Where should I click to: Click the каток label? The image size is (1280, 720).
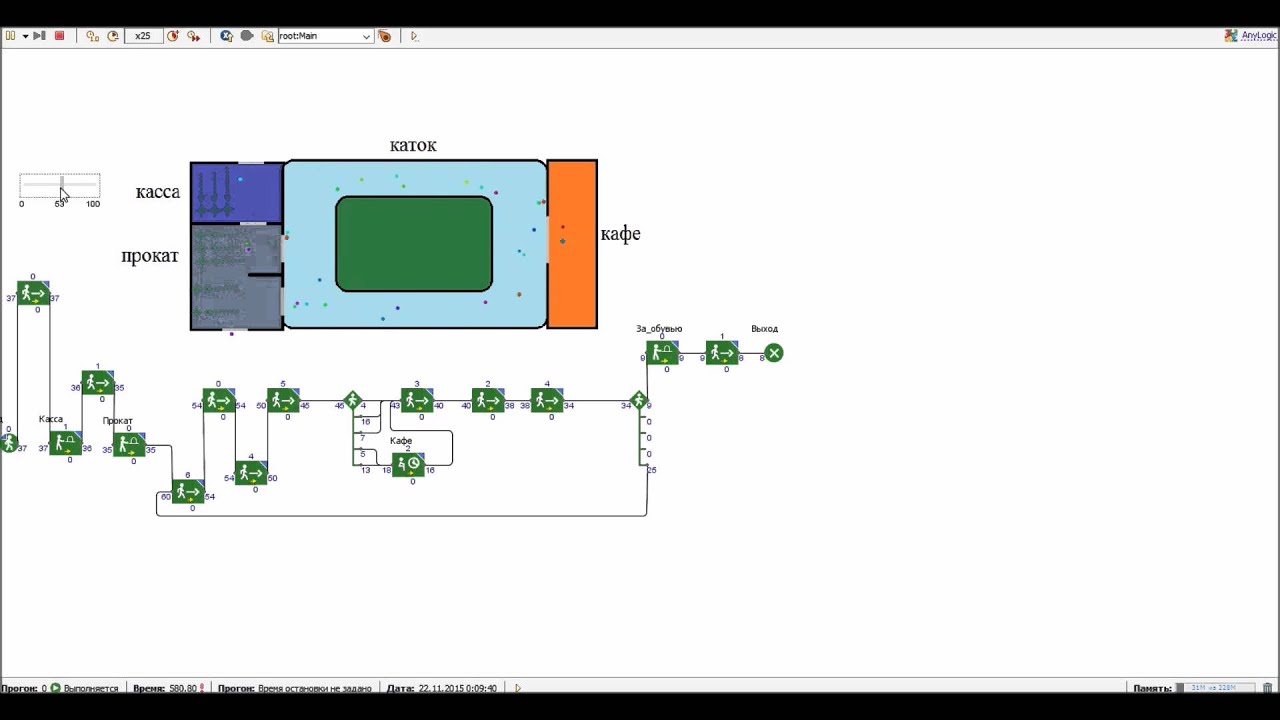pos(413,145)
